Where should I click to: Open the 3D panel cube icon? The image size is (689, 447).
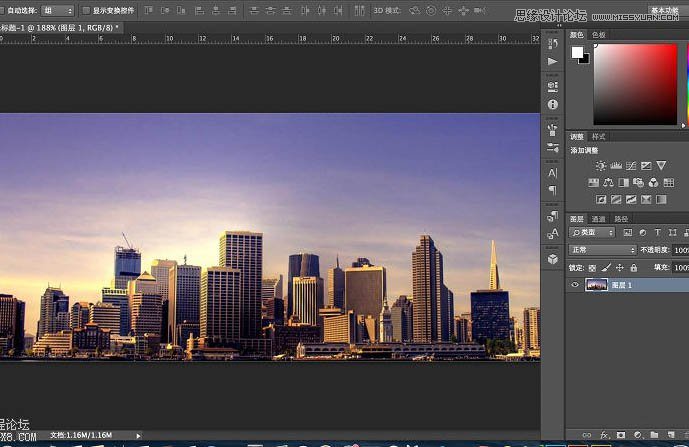[x=552, y=259]
